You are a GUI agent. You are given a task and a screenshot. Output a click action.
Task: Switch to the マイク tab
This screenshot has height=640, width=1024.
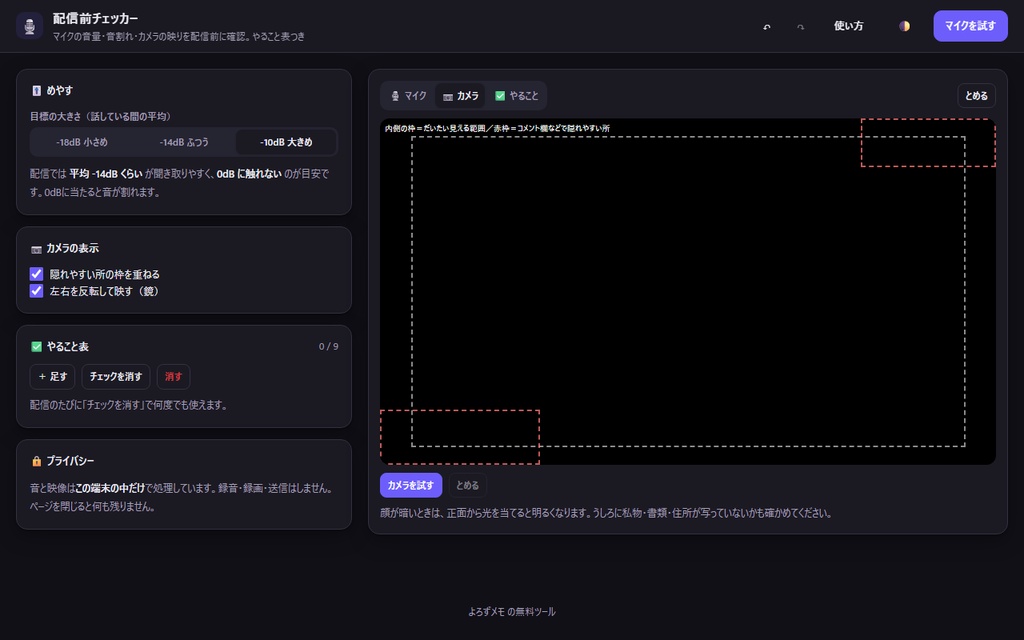(408, 96)
